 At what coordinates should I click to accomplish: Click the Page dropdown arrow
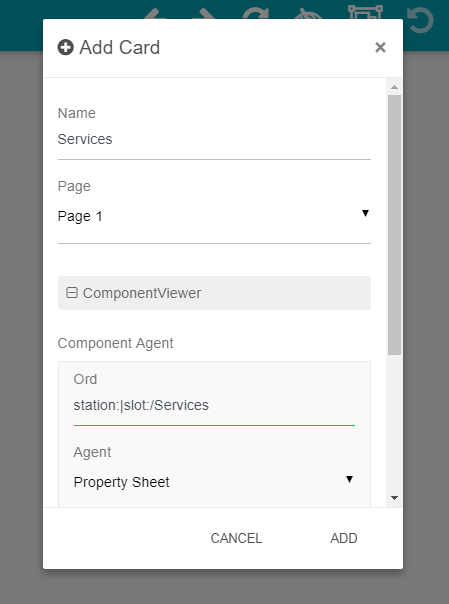(x=365, y=213)
